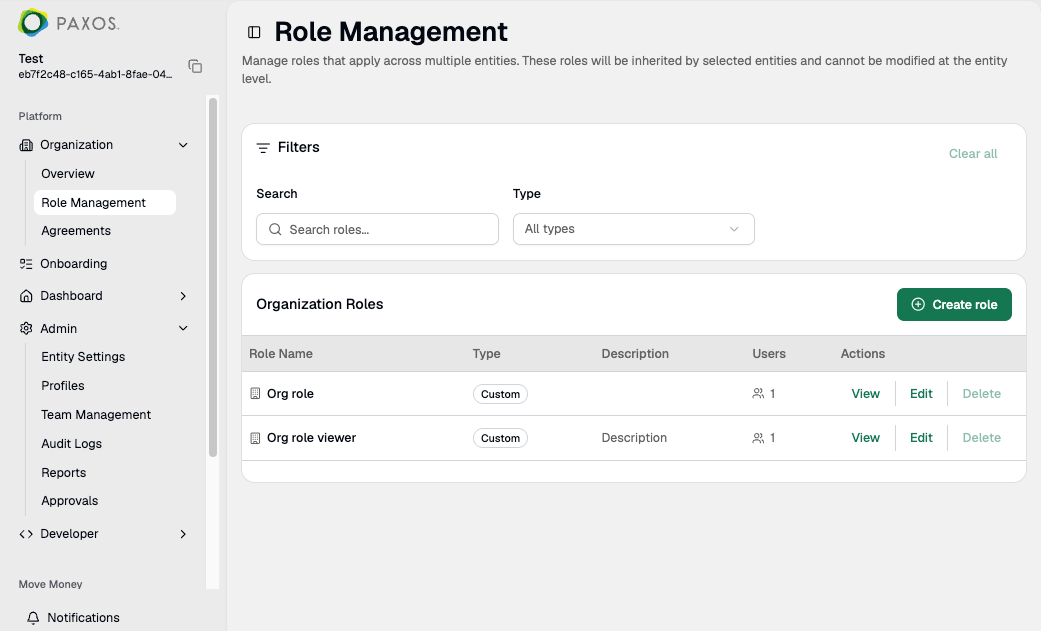Edit the Org role viewer

921,438
